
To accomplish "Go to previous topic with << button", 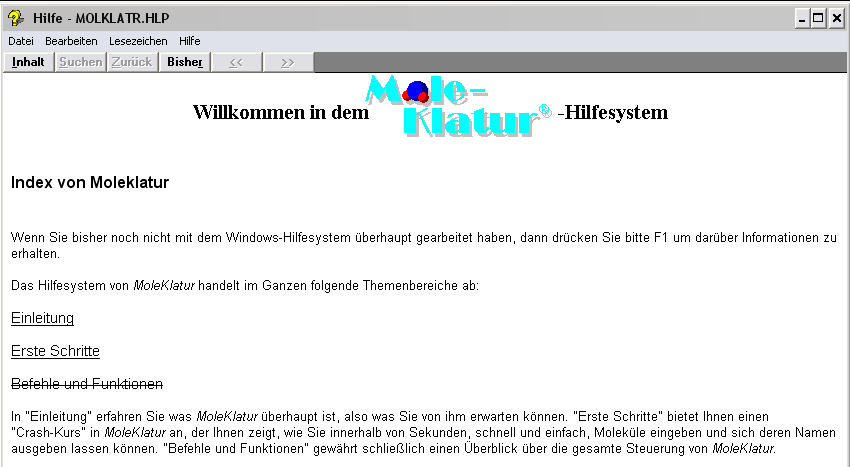I will click(236, 62).
